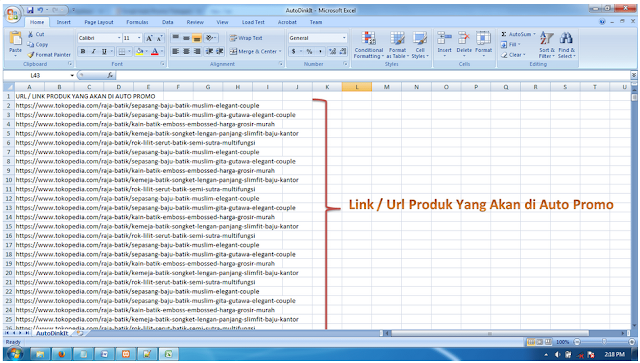Enable Wrap Text

(246, 38)
